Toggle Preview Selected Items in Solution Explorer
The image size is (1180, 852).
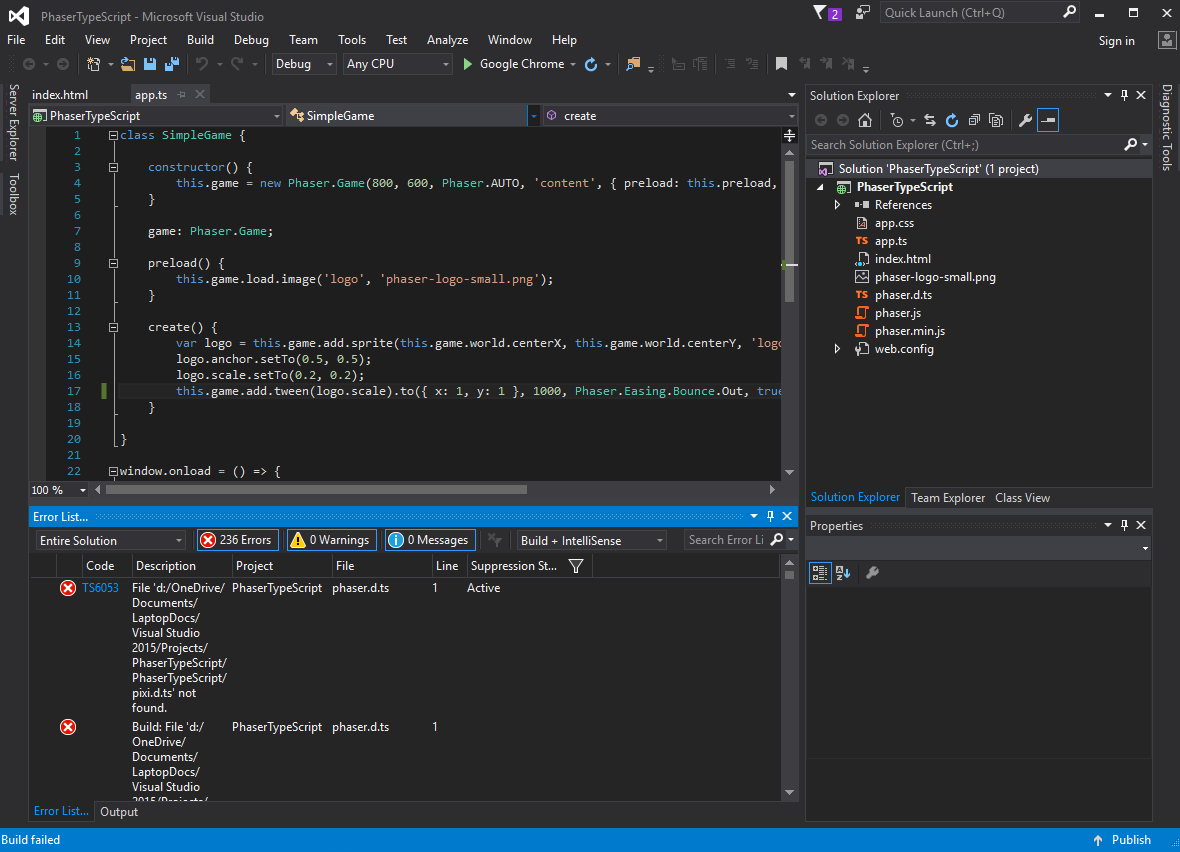click(1048, 120)
